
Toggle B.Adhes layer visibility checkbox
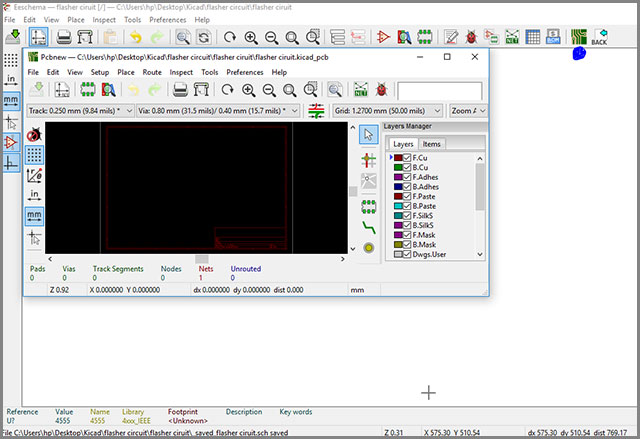tap(407, 186)
